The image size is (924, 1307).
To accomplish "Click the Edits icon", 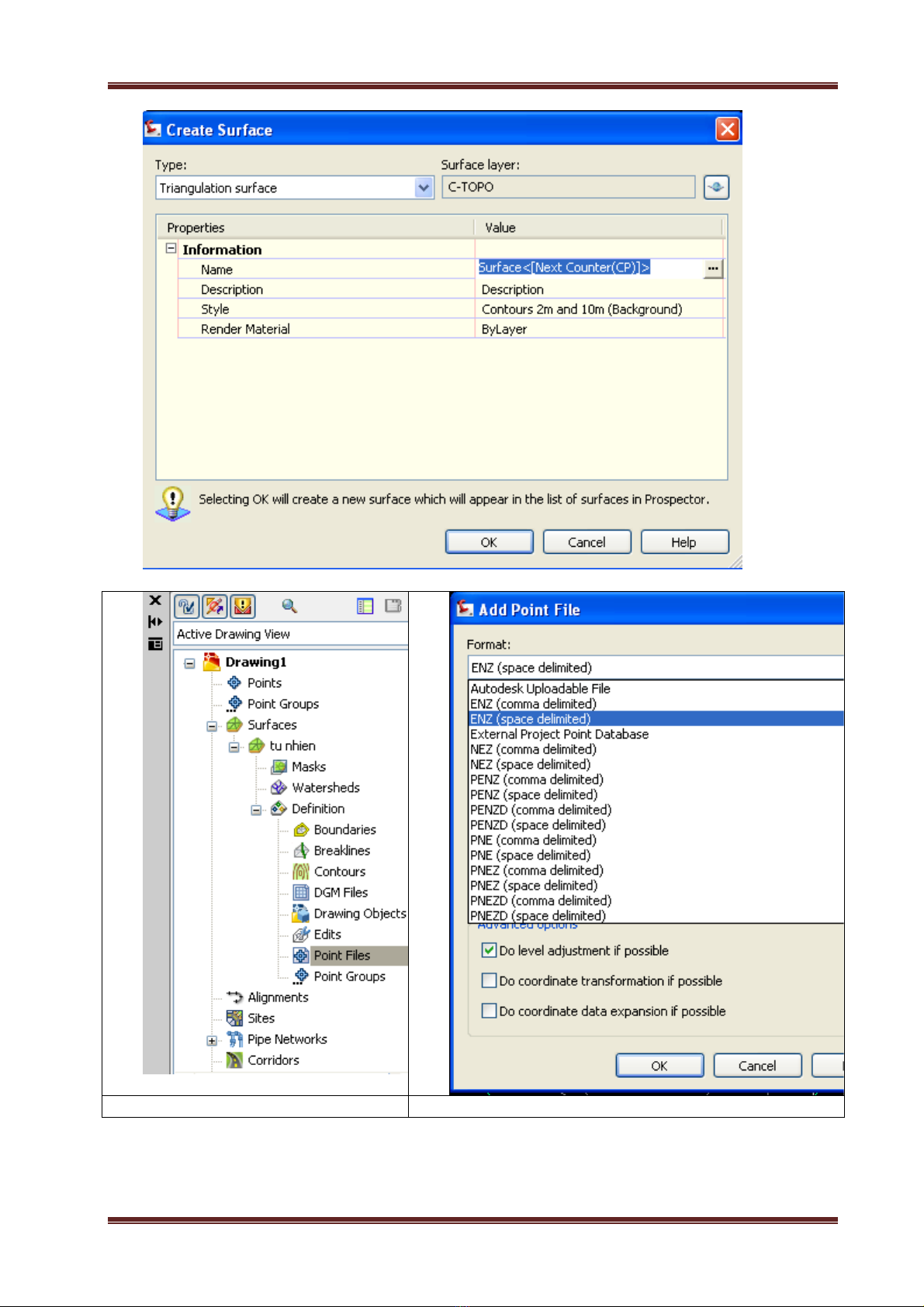I will (301, 934).
